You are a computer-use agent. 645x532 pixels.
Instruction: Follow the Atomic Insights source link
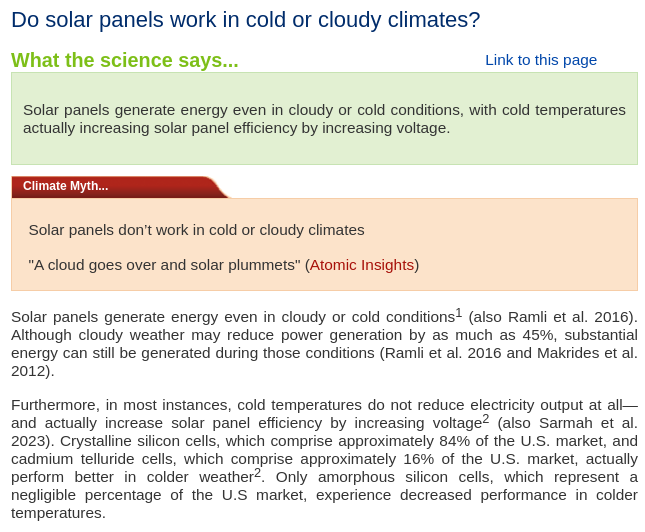[362, 265]
